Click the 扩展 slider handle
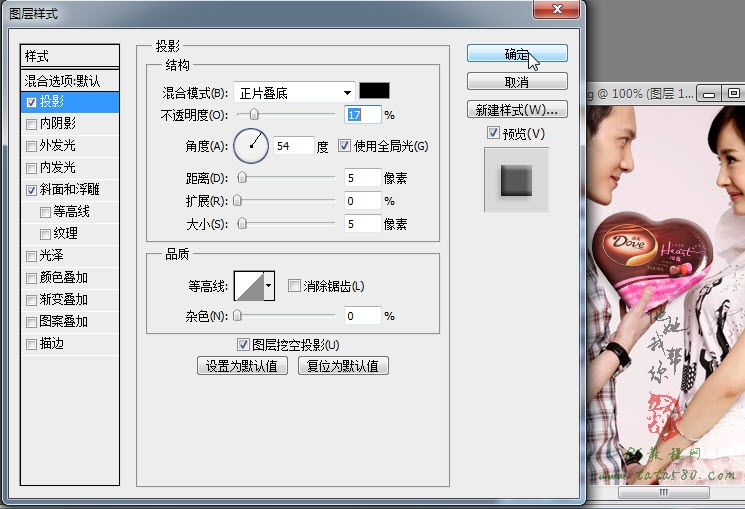This screenshot has height=509, width=745. click(238, 201)
